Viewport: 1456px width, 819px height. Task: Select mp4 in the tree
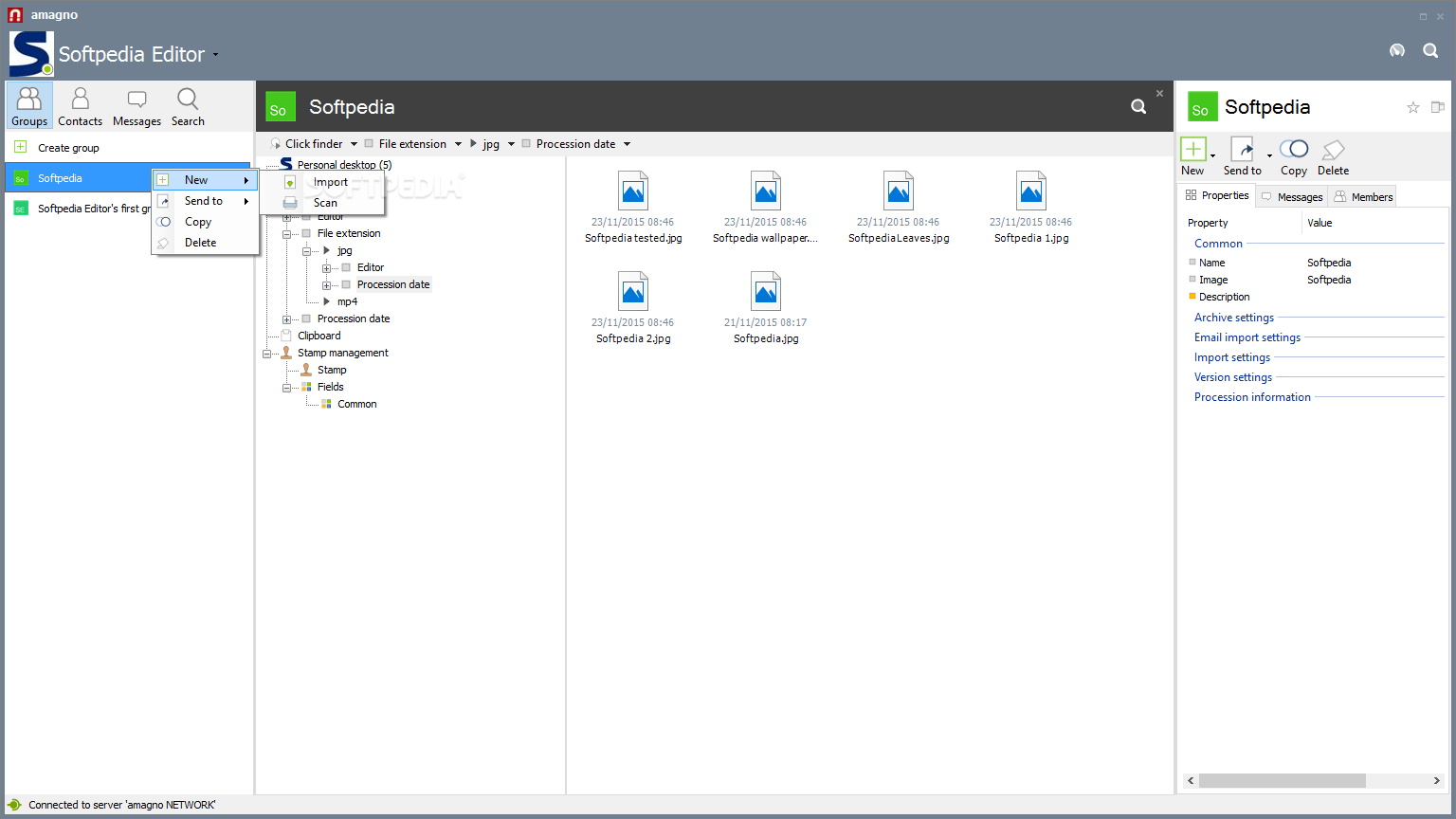coord(347,301)
